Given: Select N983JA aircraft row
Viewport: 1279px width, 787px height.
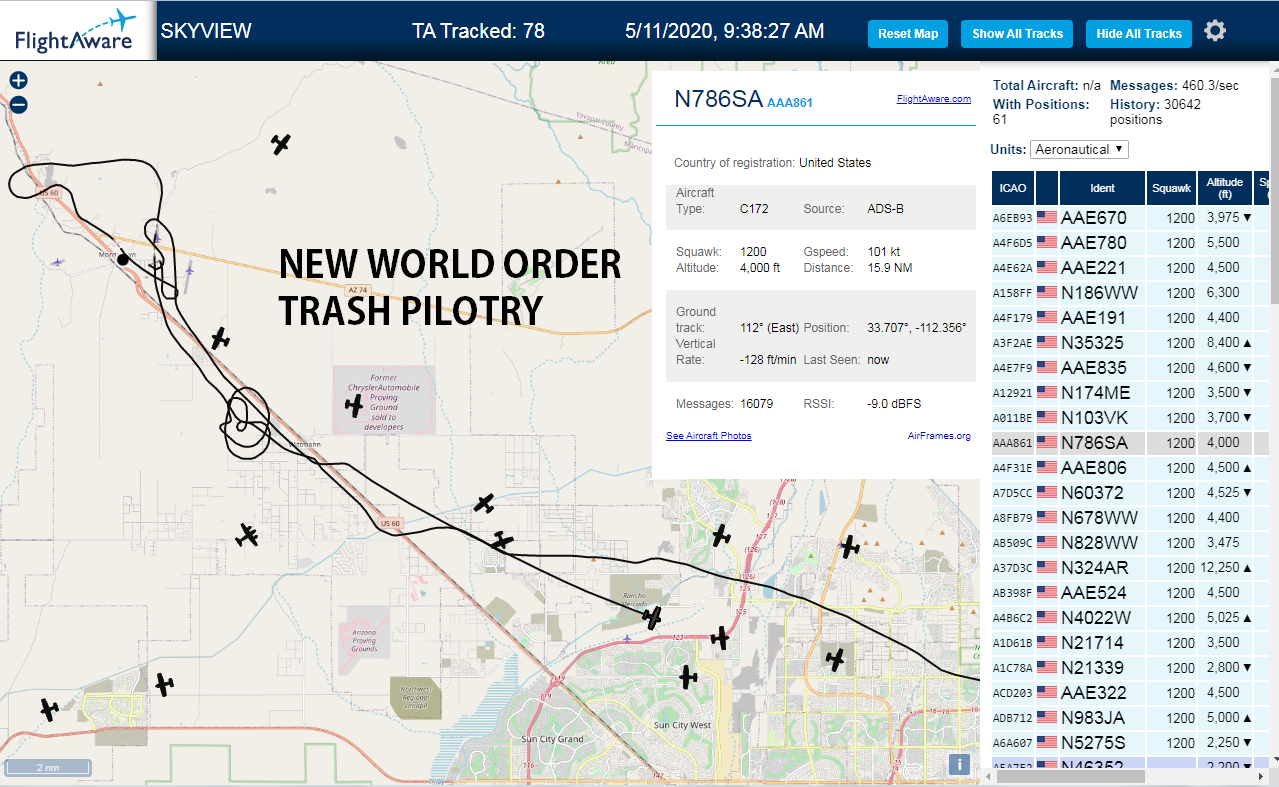Looking at the screenshot, I should coord(1130,717).
